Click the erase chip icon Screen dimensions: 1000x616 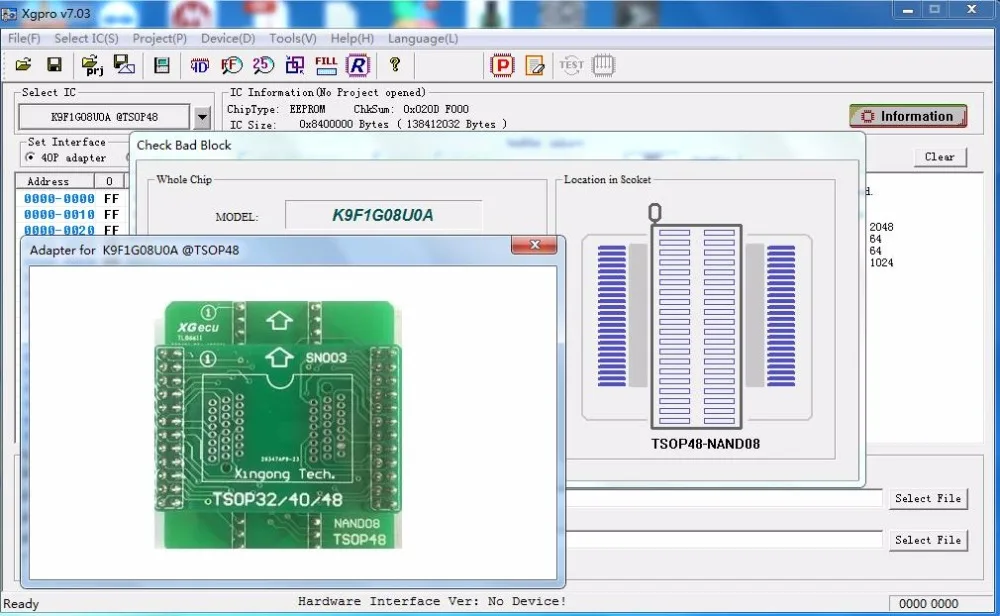click(534, 65)
